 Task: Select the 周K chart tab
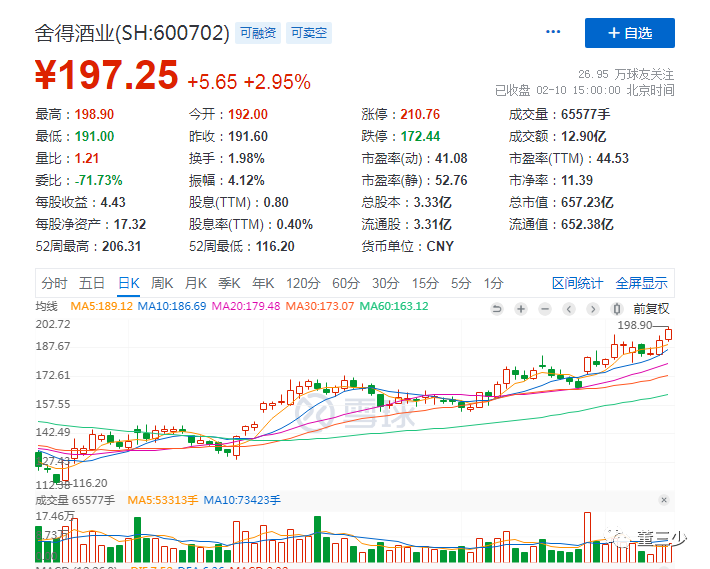(162, 283)
